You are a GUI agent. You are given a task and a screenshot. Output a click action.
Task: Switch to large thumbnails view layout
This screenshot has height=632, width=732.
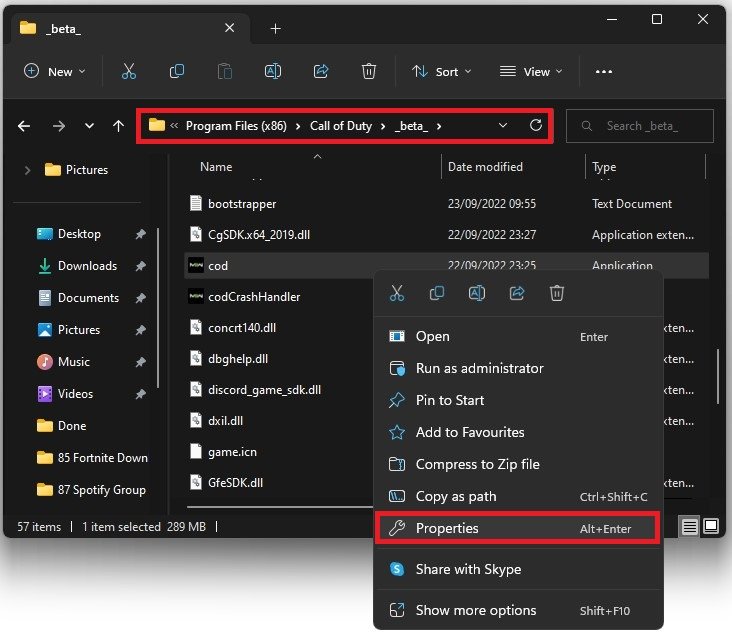[711, 525]
